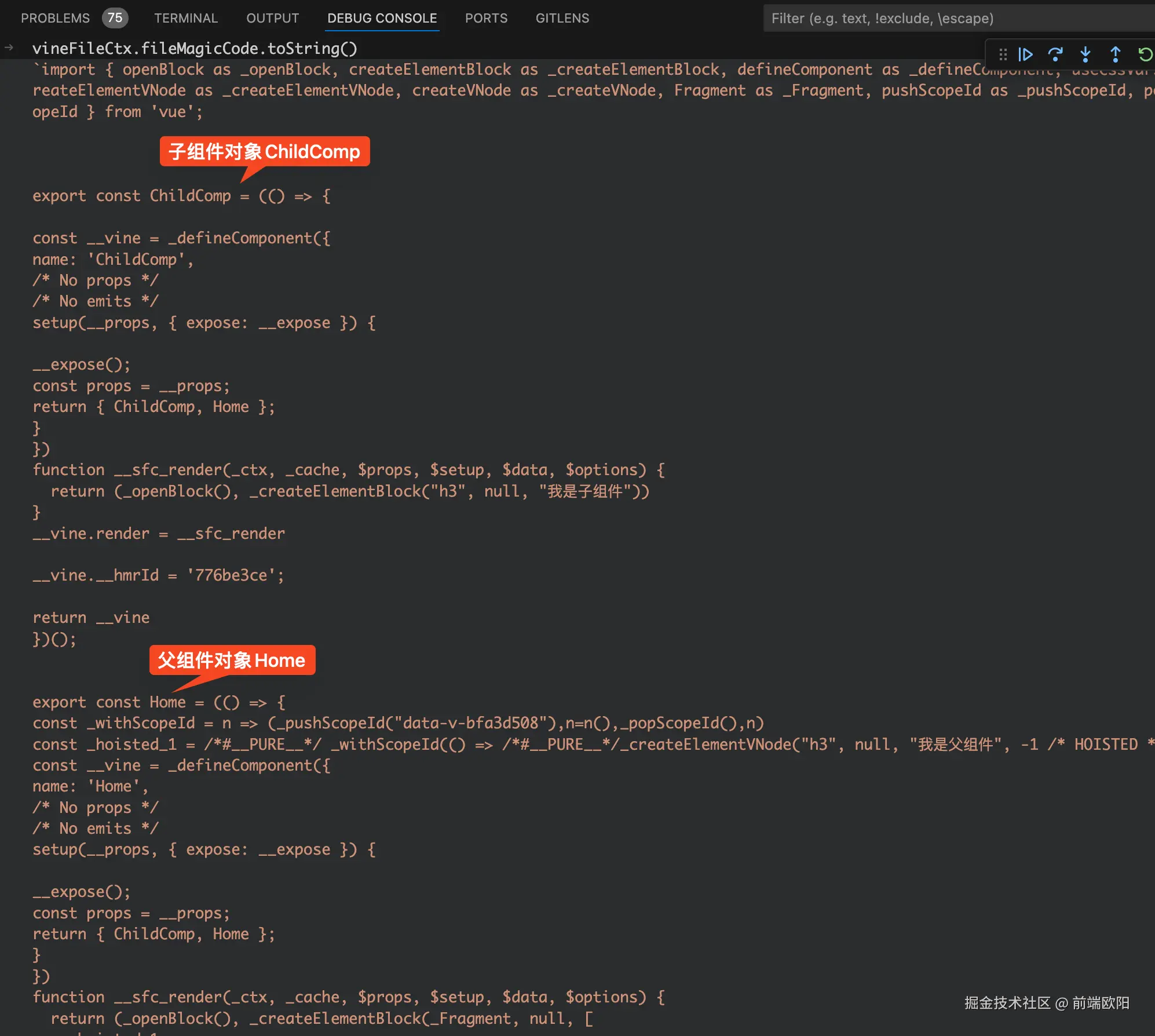The height and width of the screenshot is (1036, 1155).
Task: View the PROBLEMS tab
Action: coord(55,18)
